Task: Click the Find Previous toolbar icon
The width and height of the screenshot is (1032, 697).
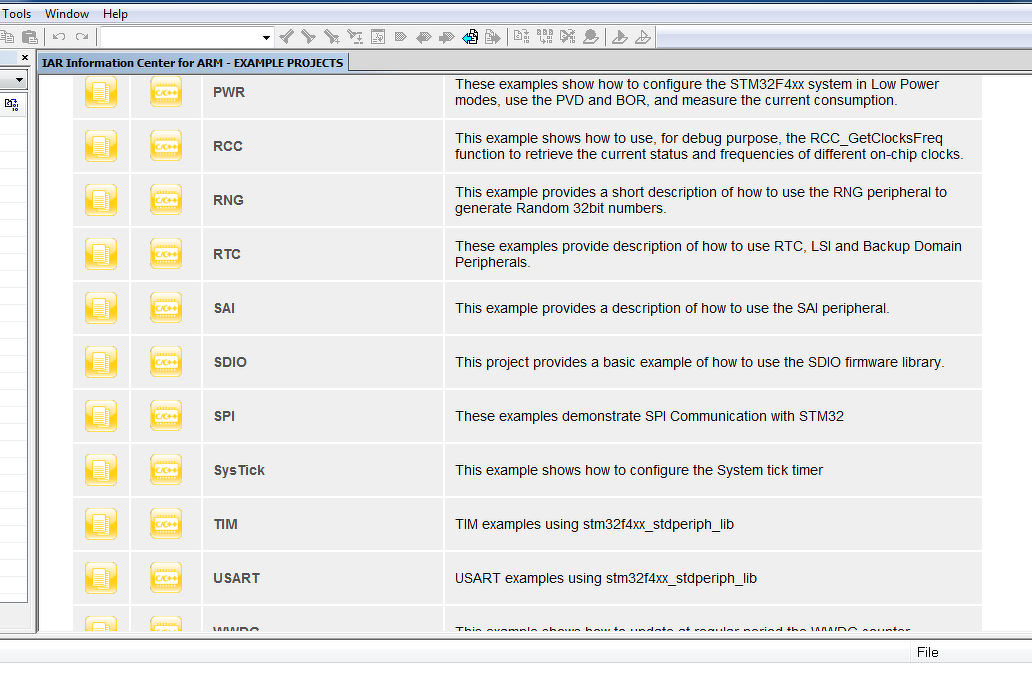Action: [x=286, y=37]
